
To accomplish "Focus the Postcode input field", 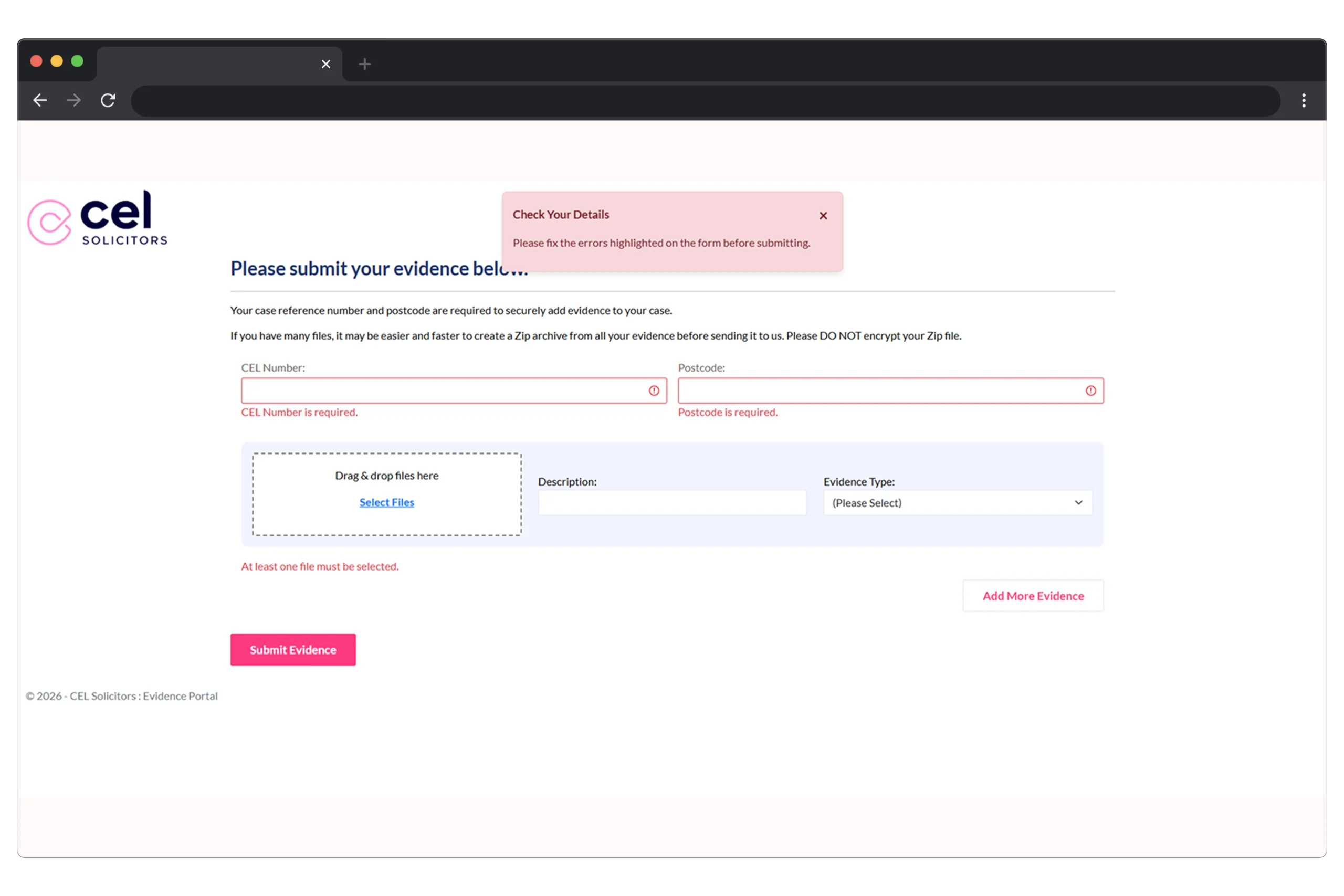I will [x=890, y=391].
